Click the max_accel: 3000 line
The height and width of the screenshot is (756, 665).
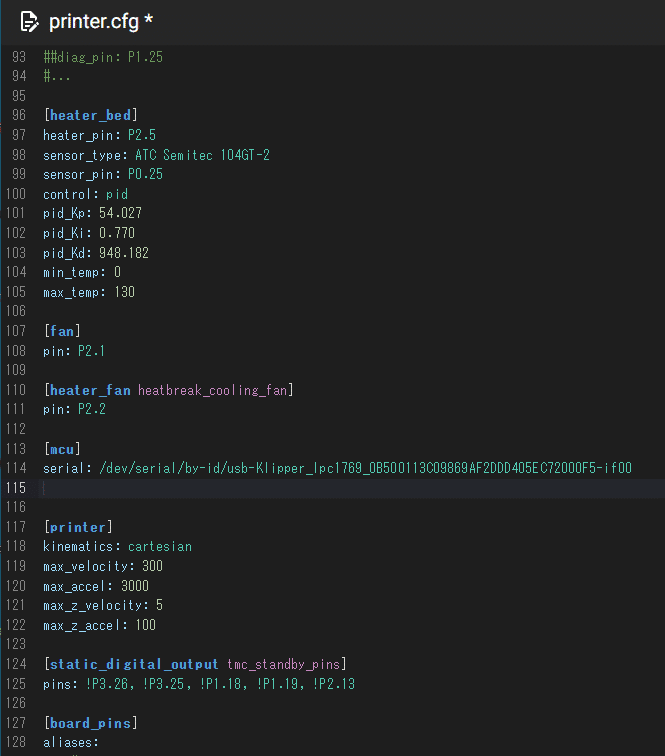tap(96, 586)
